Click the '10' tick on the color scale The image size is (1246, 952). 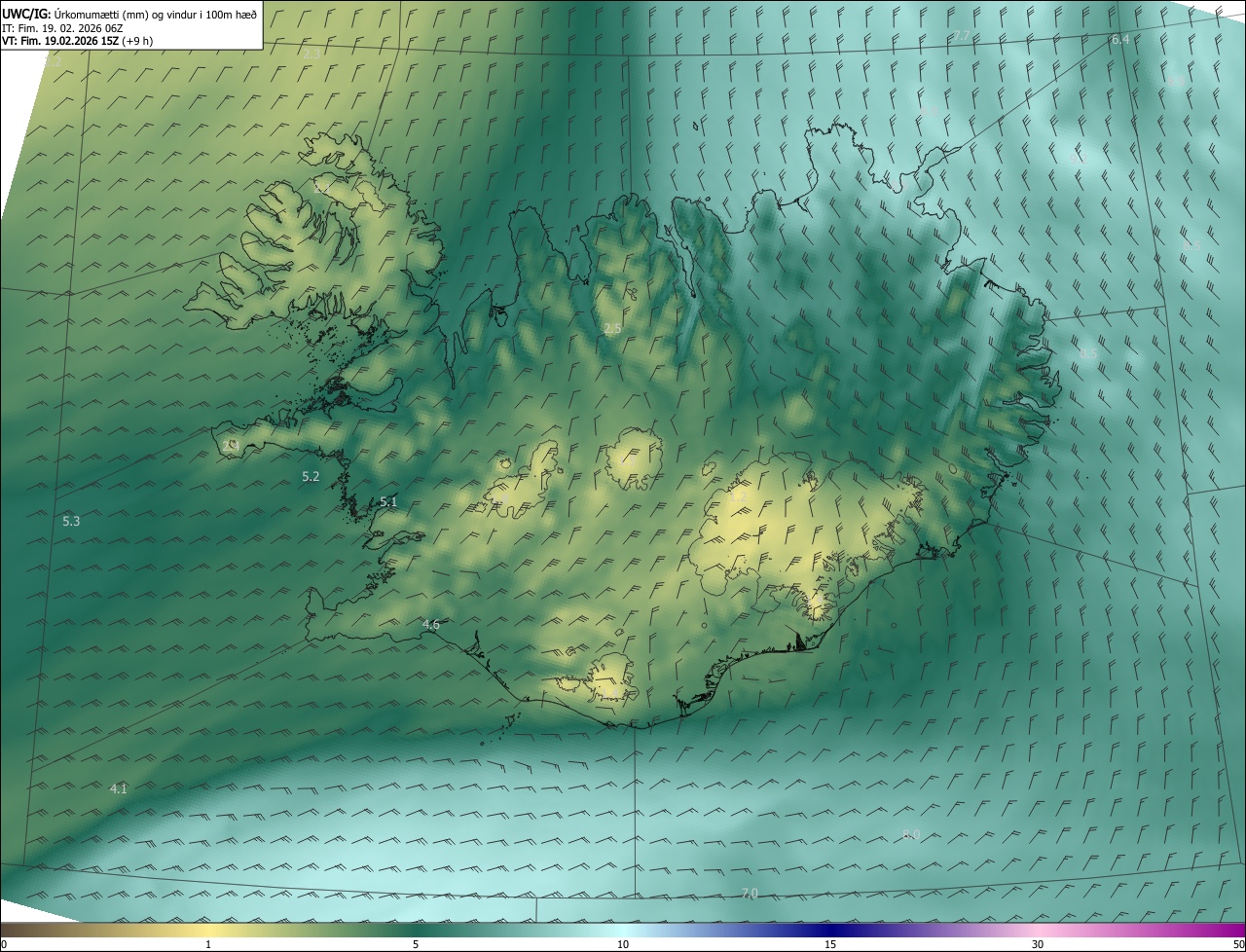(623, 945)
